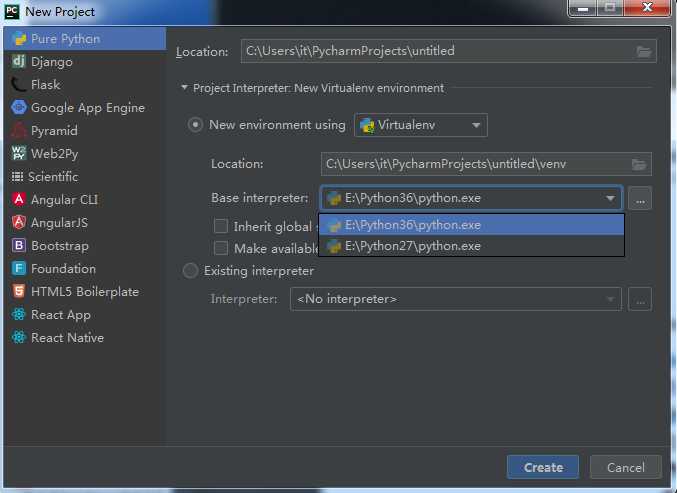Choose the HTML5 Boilerplate icon

[19, 291]
